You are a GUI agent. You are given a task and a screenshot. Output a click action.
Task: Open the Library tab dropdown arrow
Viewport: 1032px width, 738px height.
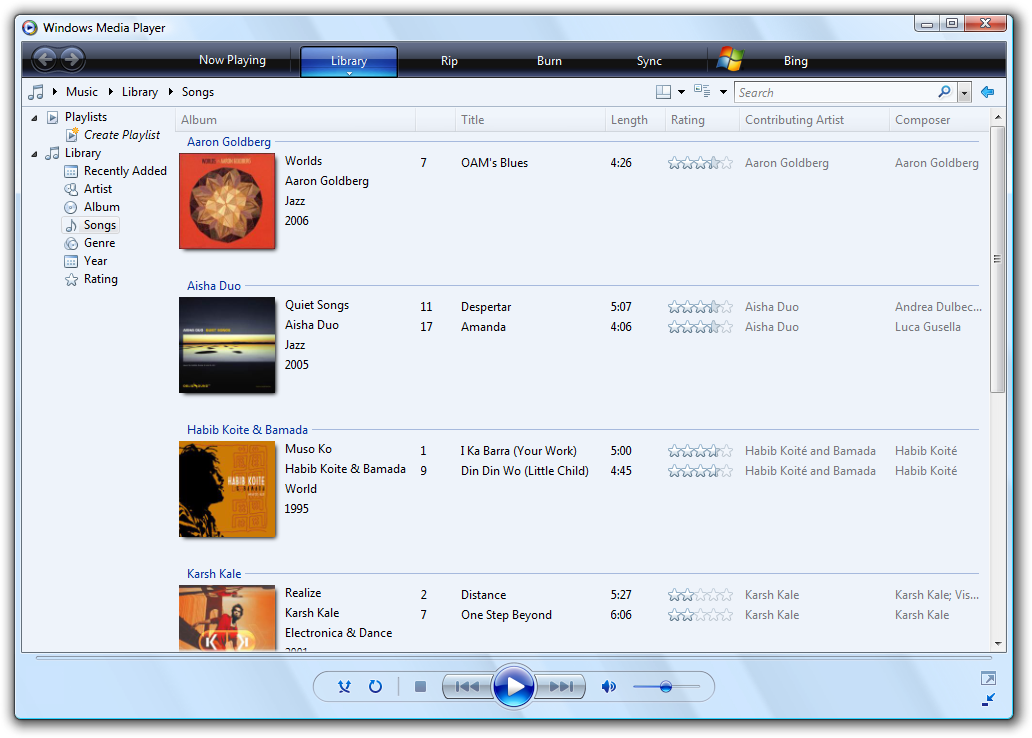click(349, 73)
